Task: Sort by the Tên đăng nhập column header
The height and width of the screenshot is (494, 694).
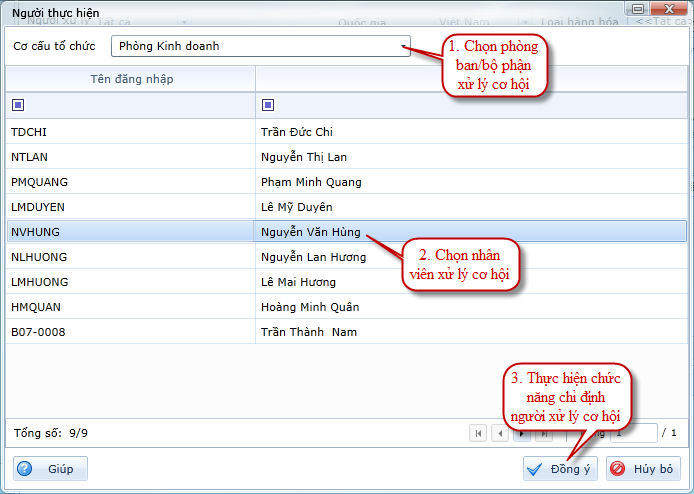Action: [x=130, y=79]
